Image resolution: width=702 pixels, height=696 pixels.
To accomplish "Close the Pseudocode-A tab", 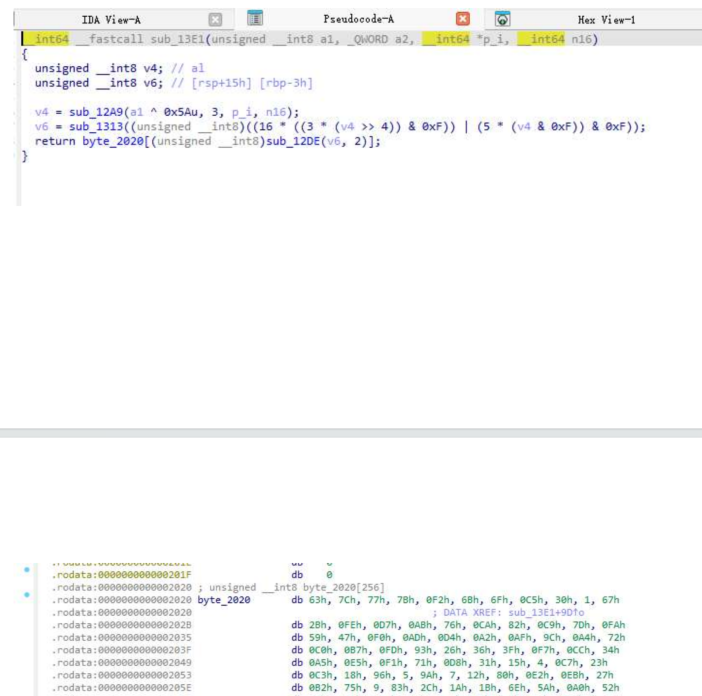I will click(462, 19).
